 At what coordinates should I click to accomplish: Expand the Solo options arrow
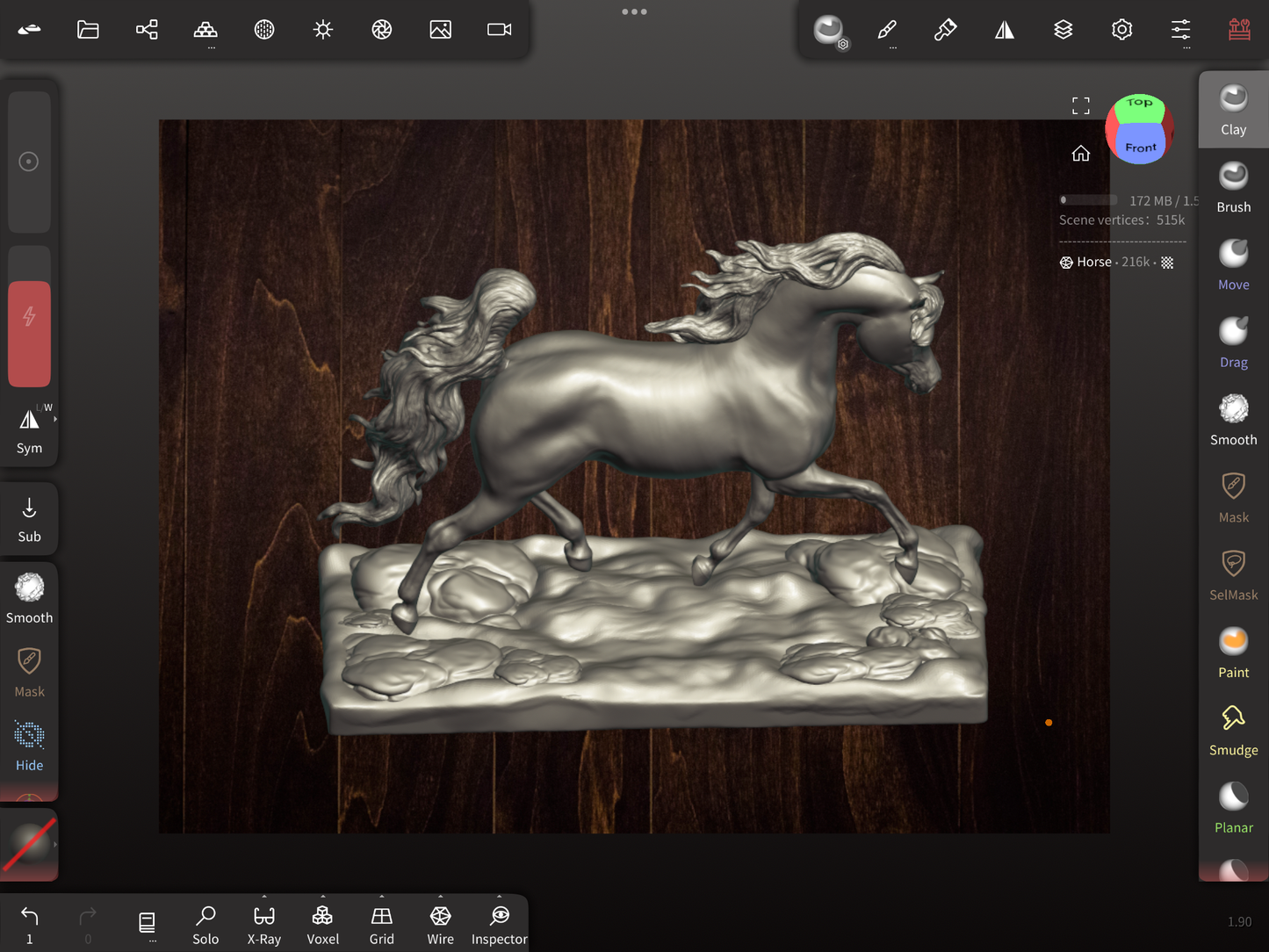(x=205, y=898)
